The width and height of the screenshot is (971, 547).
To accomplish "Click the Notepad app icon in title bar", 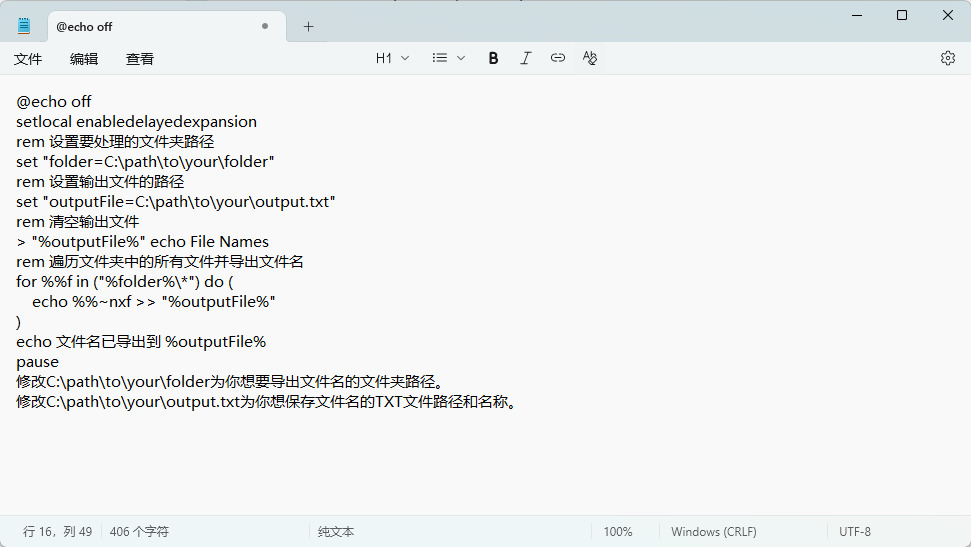I will click(24, 26).
